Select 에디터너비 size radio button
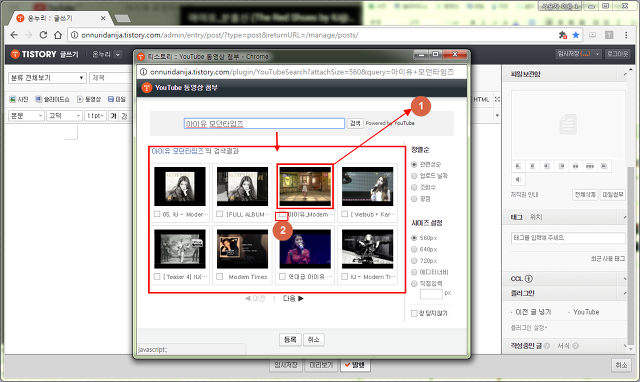Screen dimensions: 640x382 414,272
